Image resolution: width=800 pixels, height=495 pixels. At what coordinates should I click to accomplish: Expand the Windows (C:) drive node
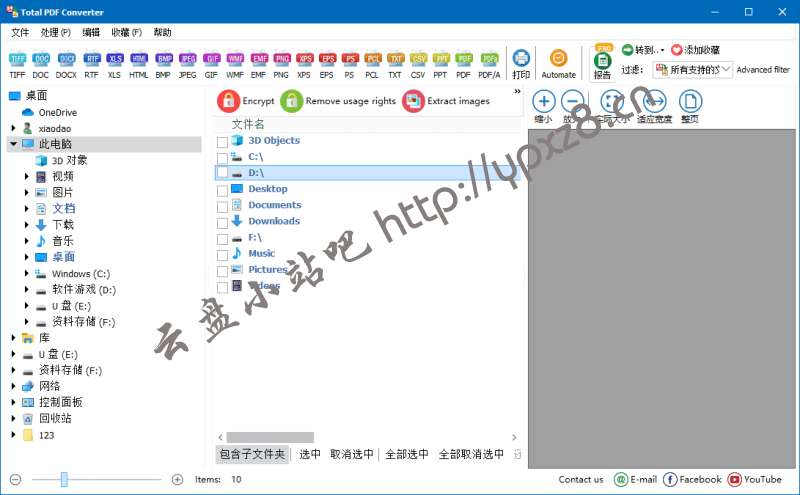coord(27,274)
